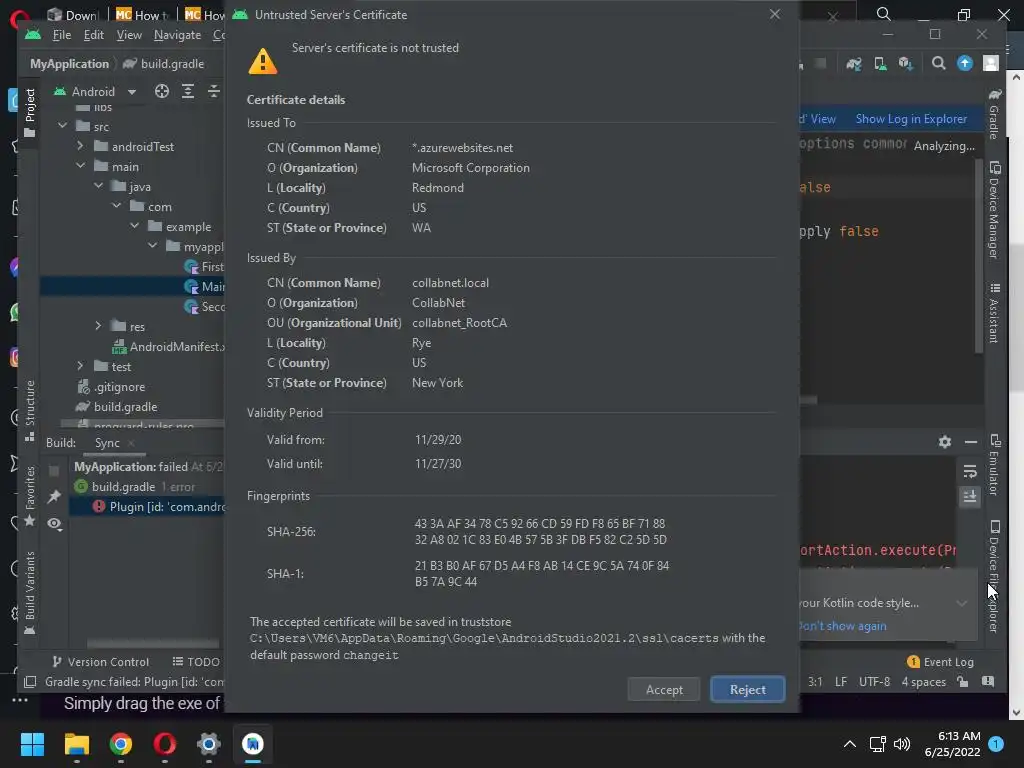Viewport: 1024px width, 768px height.
Task: Open the Build Variants tool window
Action: point(29,592)
